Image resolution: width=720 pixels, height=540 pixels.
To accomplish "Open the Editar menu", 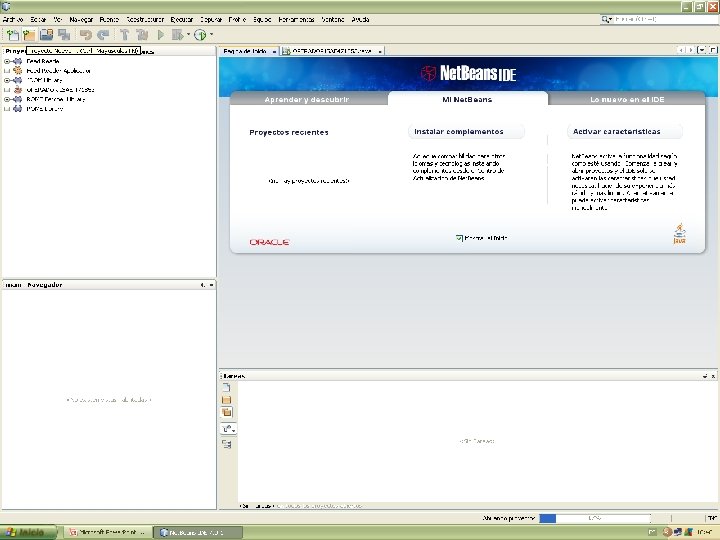I will (38, 19).
